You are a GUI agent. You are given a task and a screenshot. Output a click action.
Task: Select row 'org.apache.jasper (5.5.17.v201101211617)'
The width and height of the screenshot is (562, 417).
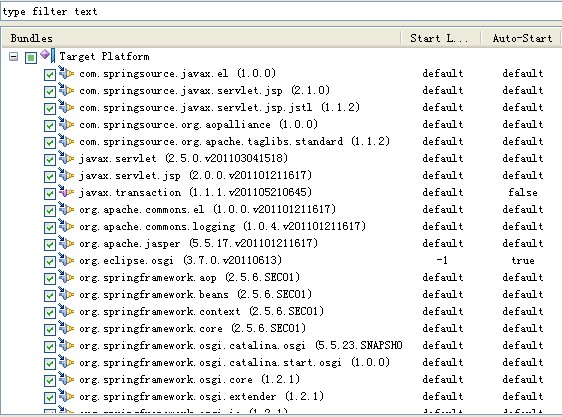(x=198, y=244)
